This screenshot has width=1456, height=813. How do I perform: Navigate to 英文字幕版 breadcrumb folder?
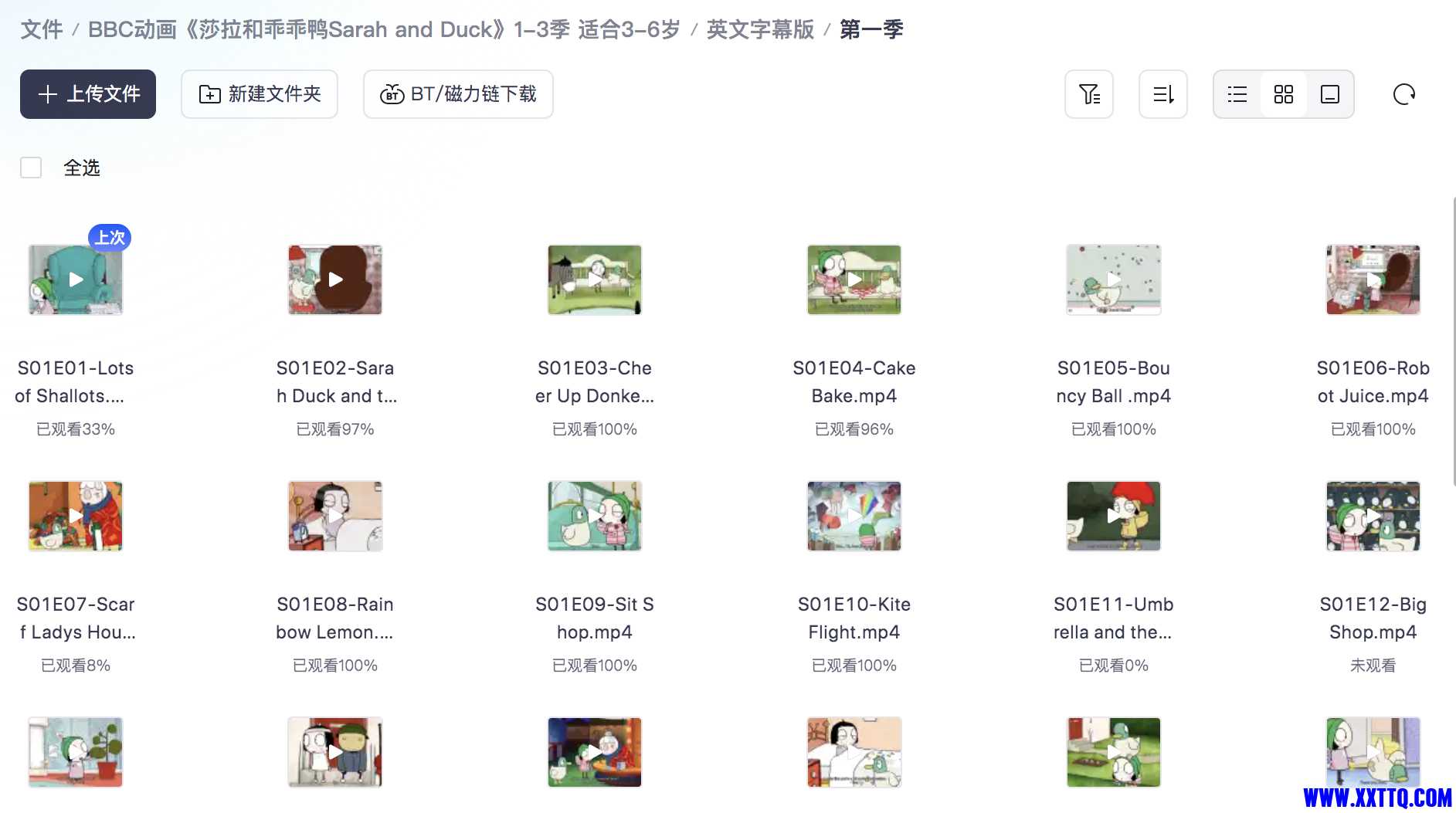pos(760,29)
